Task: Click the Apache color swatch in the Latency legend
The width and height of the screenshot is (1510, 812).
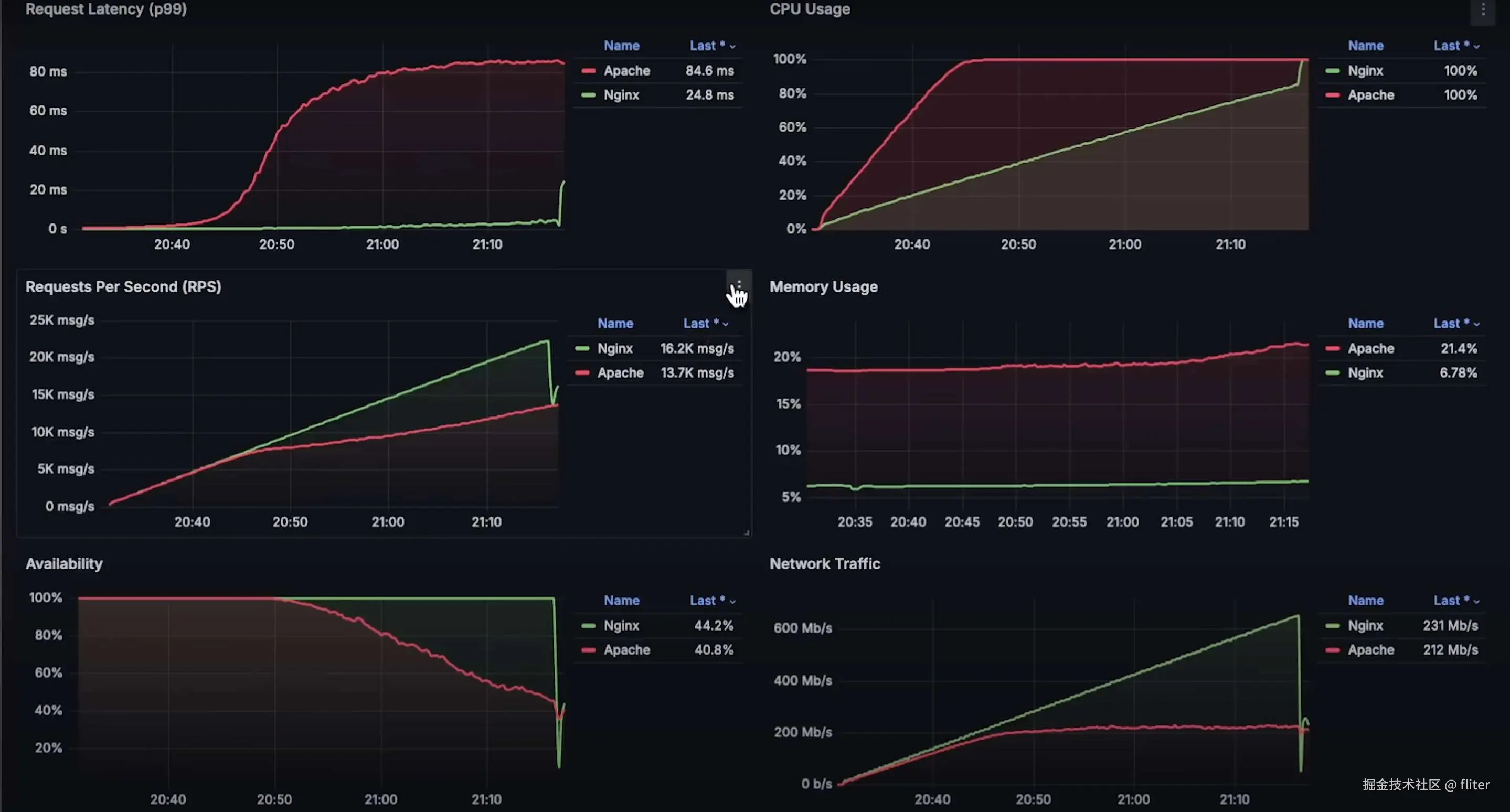Action: click(x=588, y=71)
